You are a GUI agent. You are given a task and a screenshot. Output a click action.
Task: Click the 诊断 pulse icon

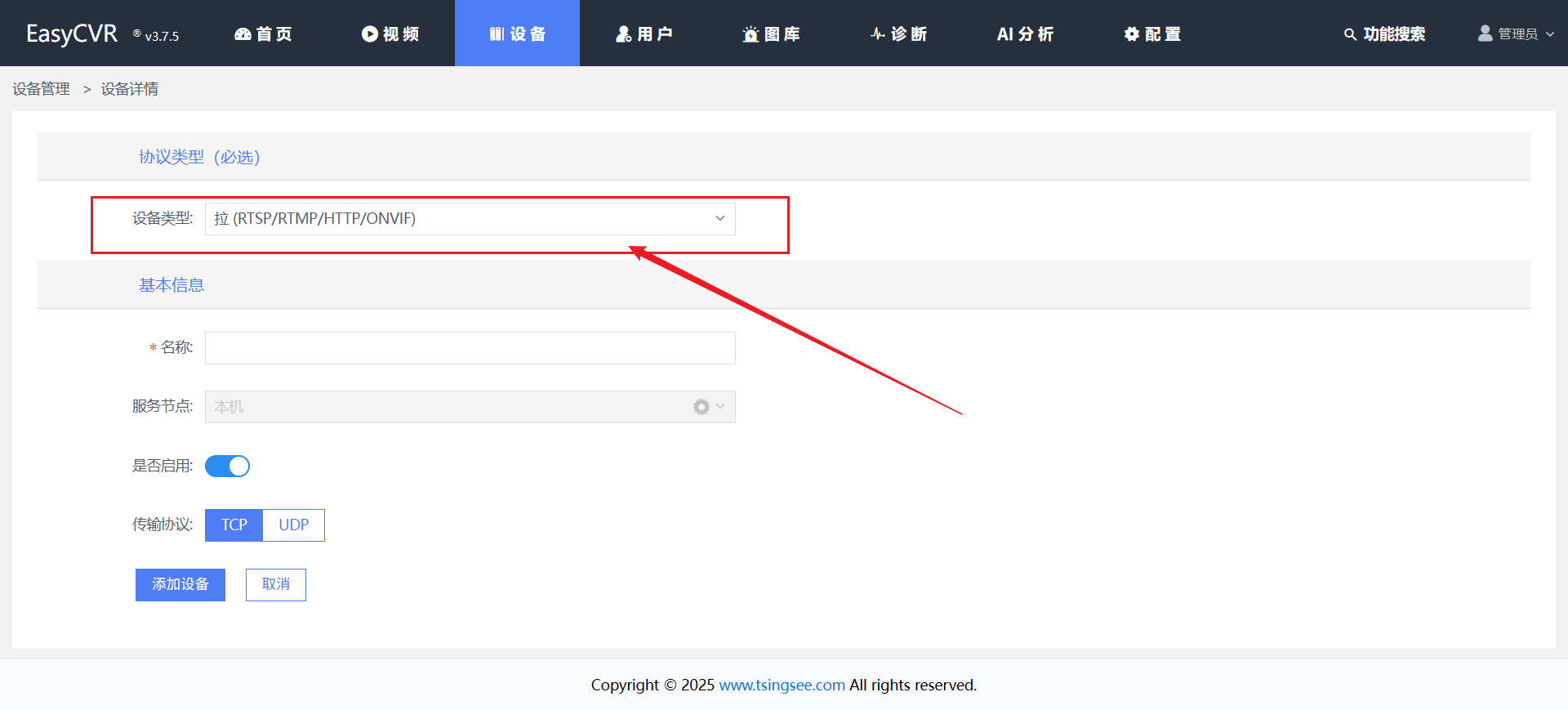[x=878, y=34]
